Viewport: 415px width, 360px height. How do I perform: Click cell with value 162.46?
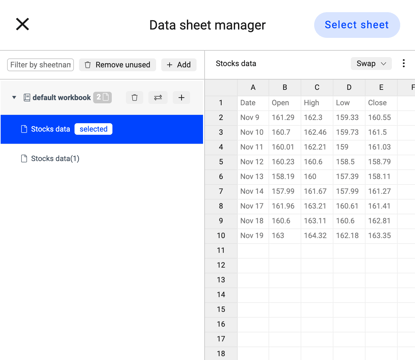coord(317,132)
